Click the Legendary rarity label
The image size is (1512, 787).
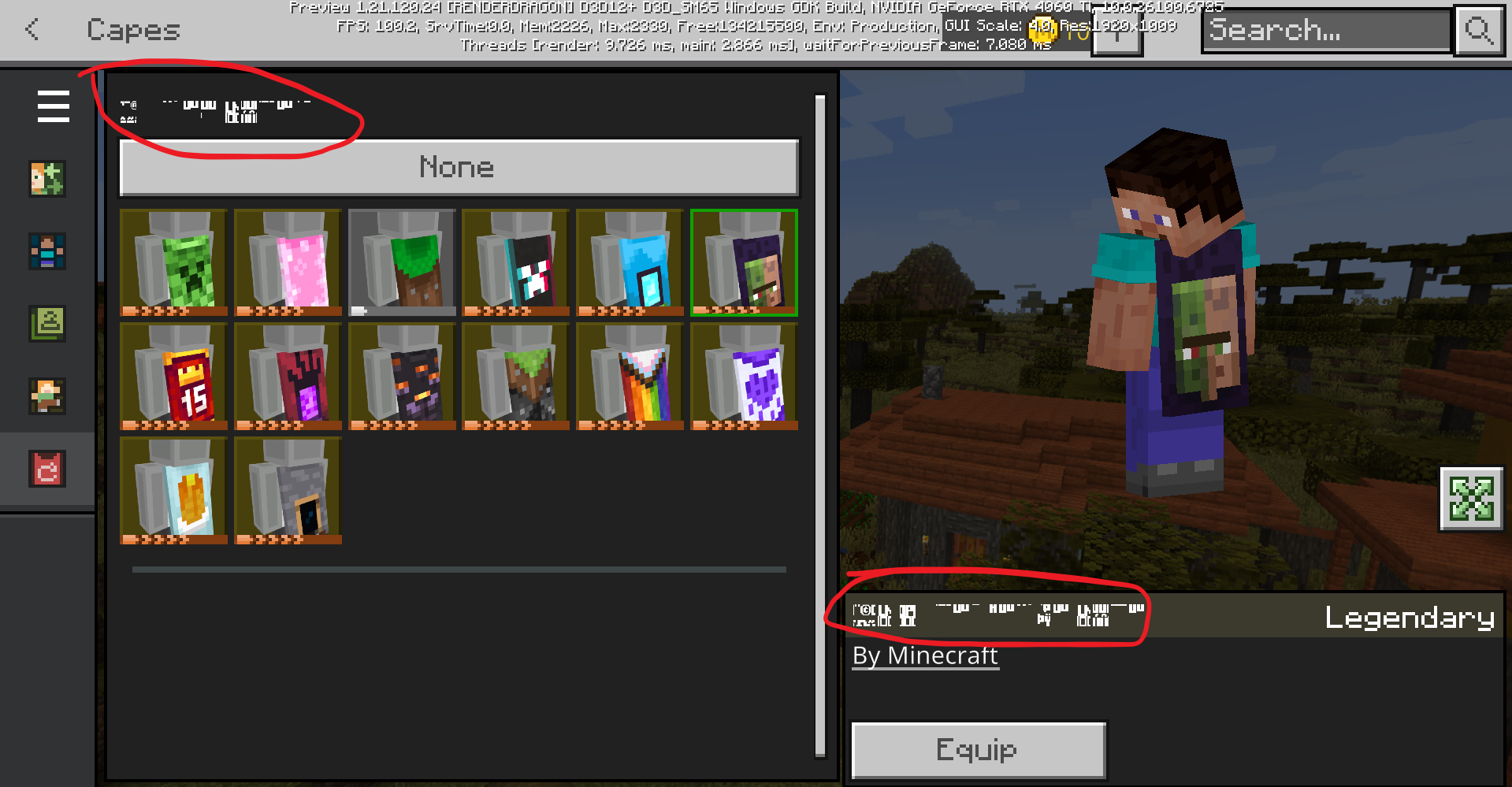pos(1410,618)
